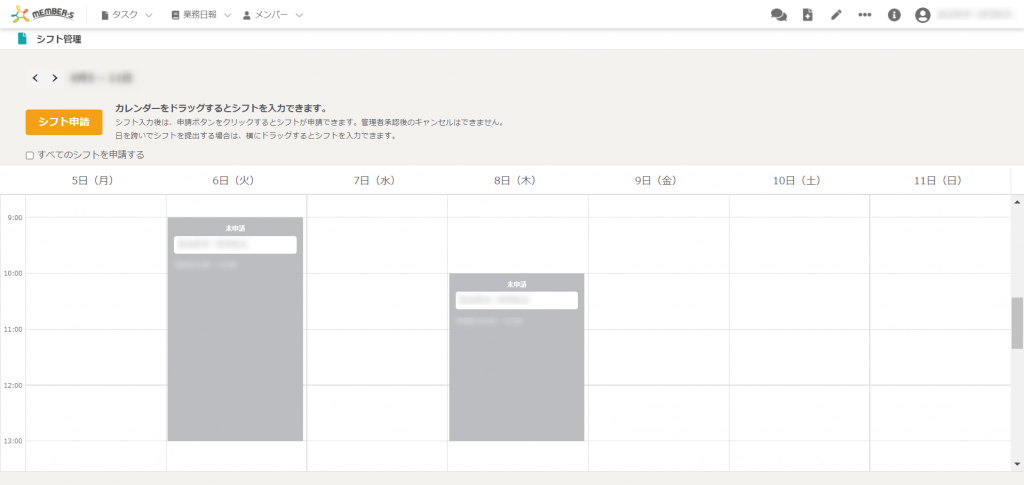Go to the previous week arrow
Viewport: 1024px width, 485px height.
click(x=35, y=78)
